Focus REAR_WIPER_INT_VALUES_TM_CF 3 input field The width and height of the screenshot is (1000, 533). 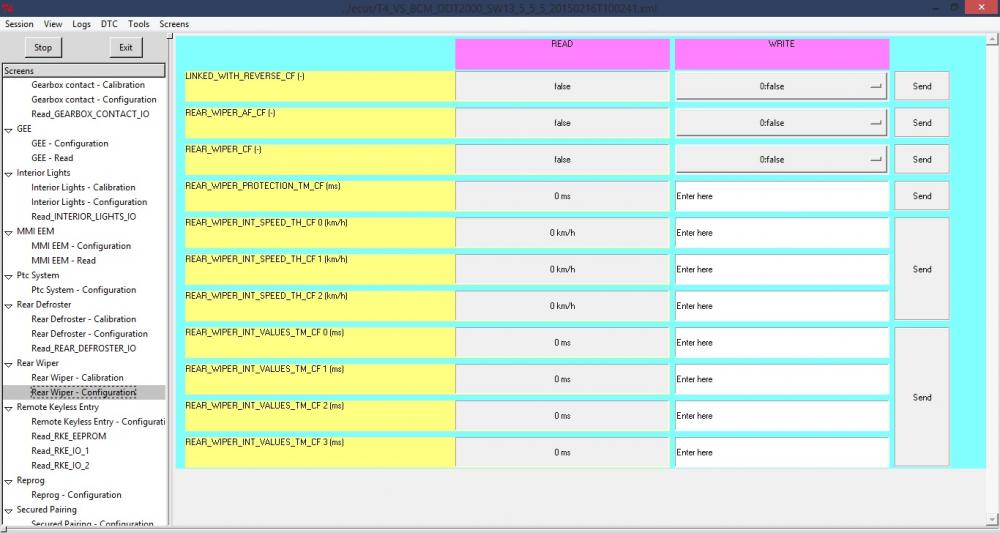point(781,452)
